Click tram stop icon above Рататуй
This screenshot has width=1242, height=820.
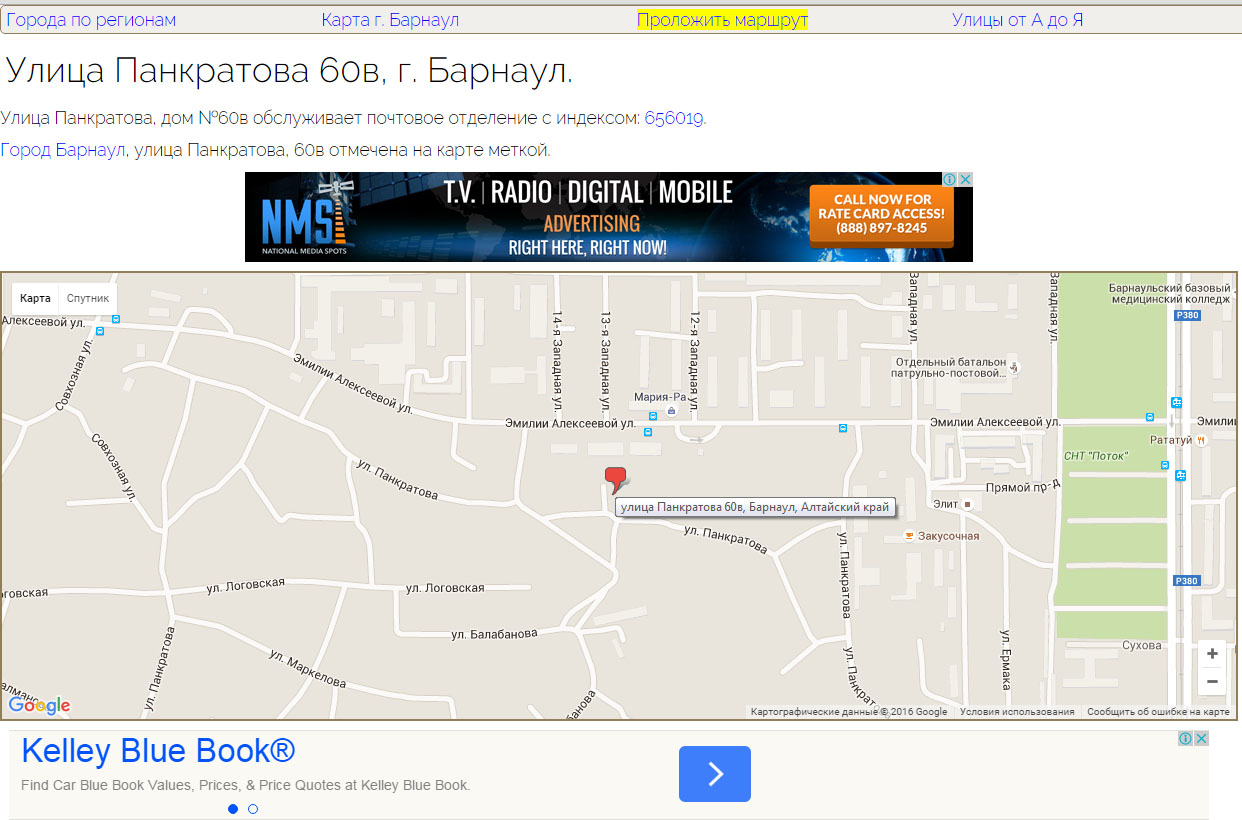(x=1177, y=402)
